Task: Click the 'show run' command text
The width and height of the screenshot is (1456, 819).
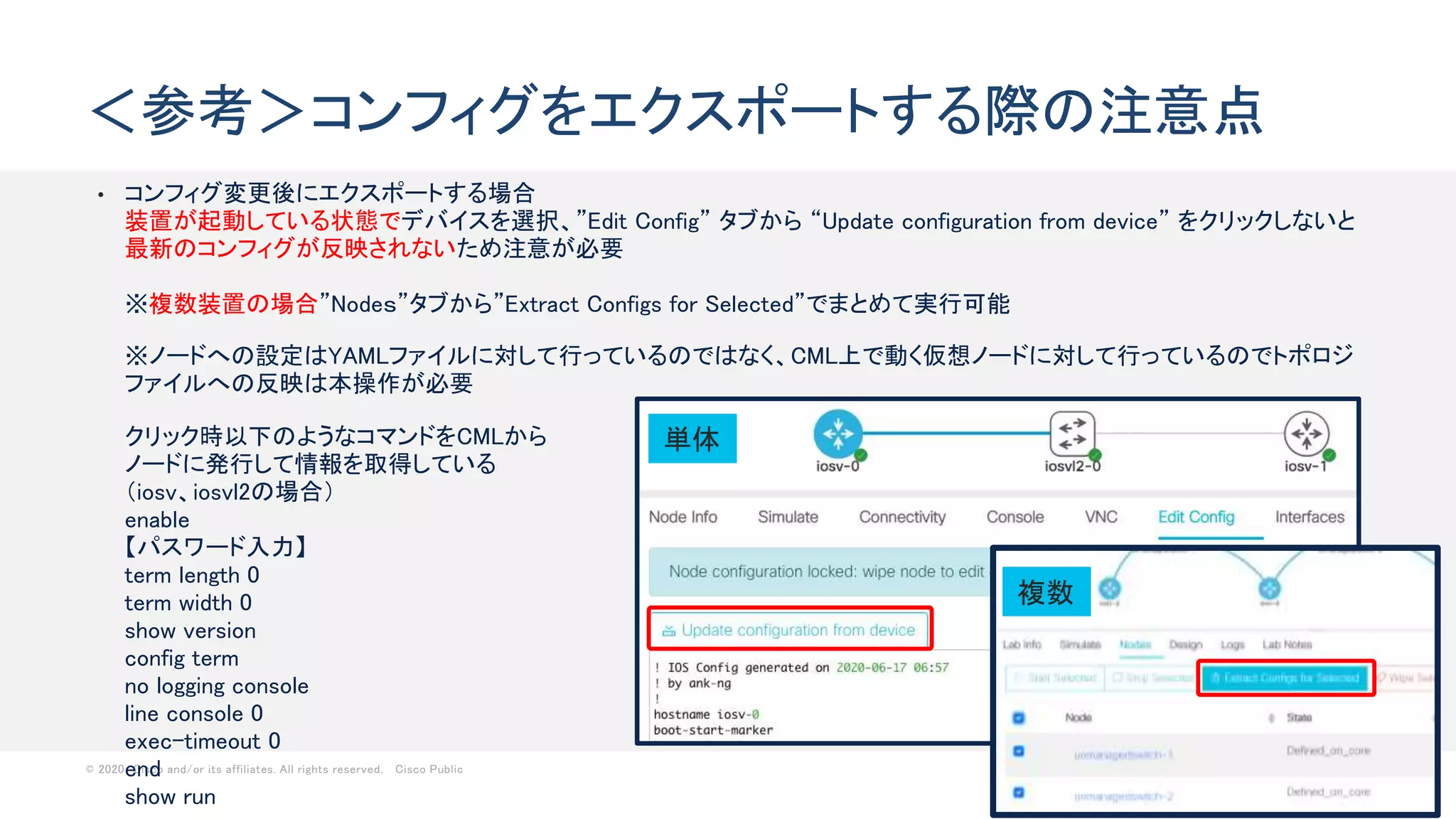Action: click(171, 797)
